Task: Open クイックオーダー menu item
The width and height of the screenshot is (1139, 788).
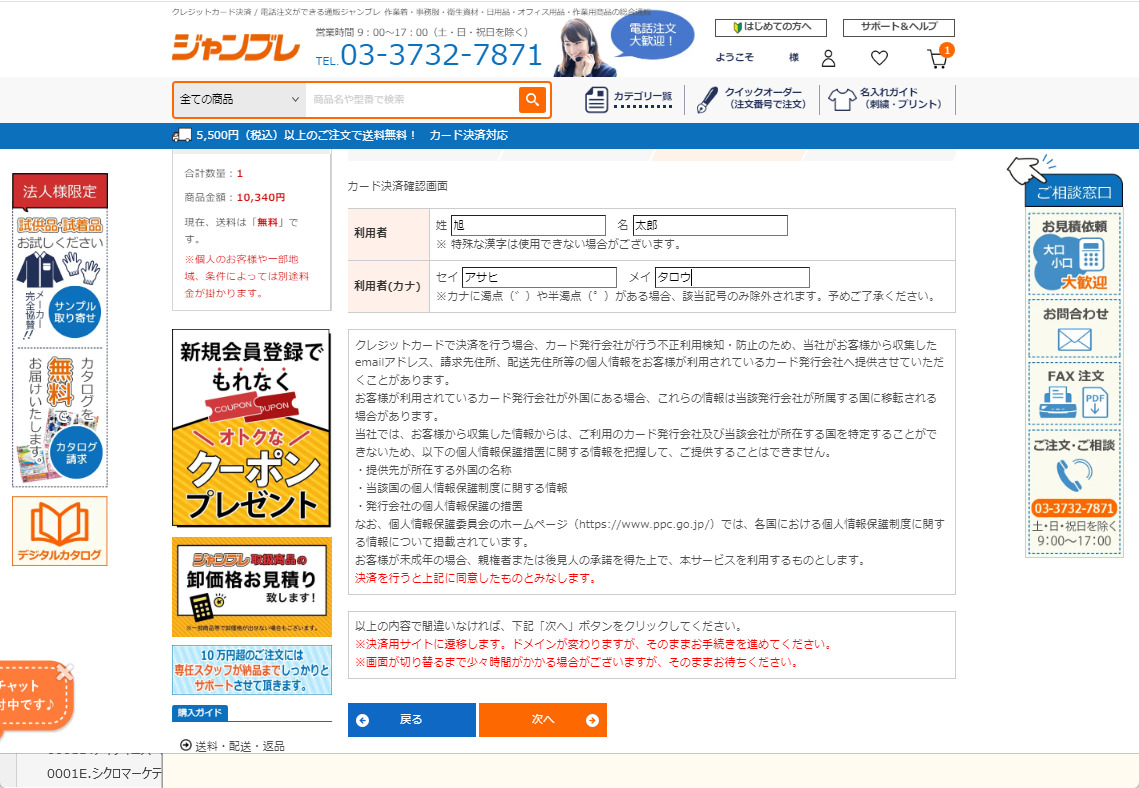Action: 751,99
